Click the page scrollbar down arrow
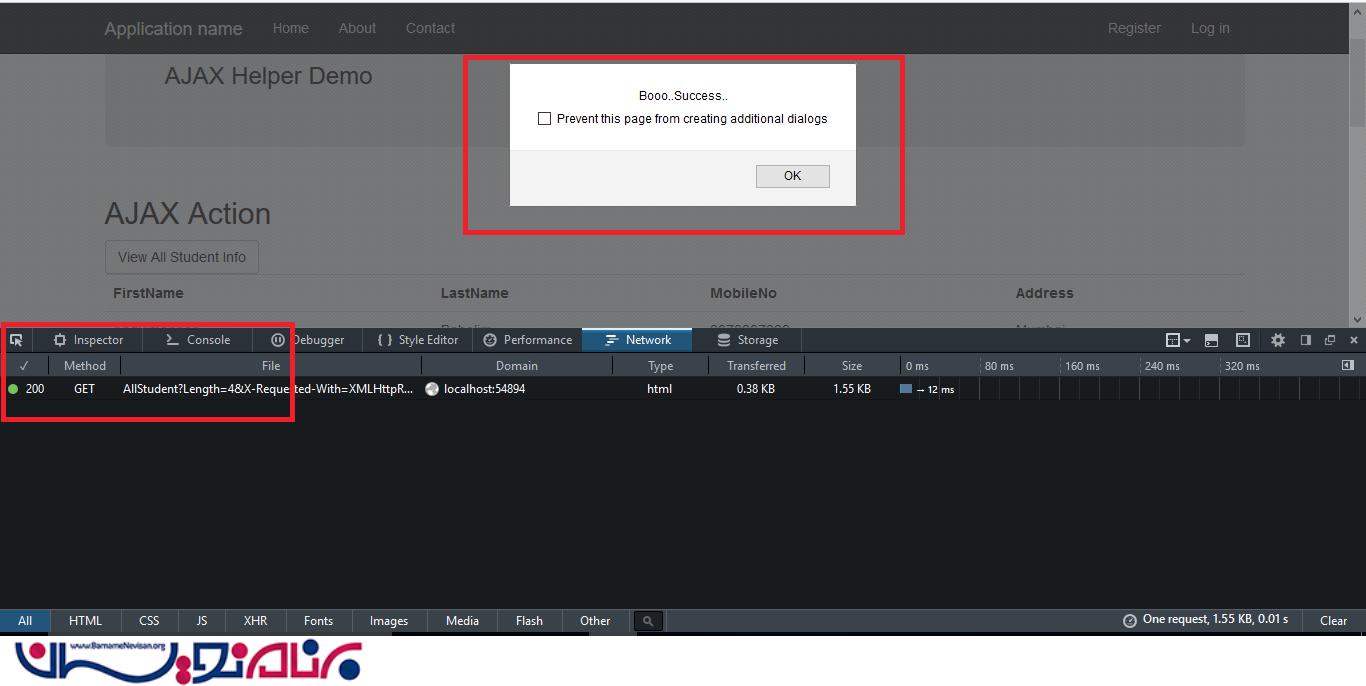This screenshot has height=686, width=1366. [1357, 319]
